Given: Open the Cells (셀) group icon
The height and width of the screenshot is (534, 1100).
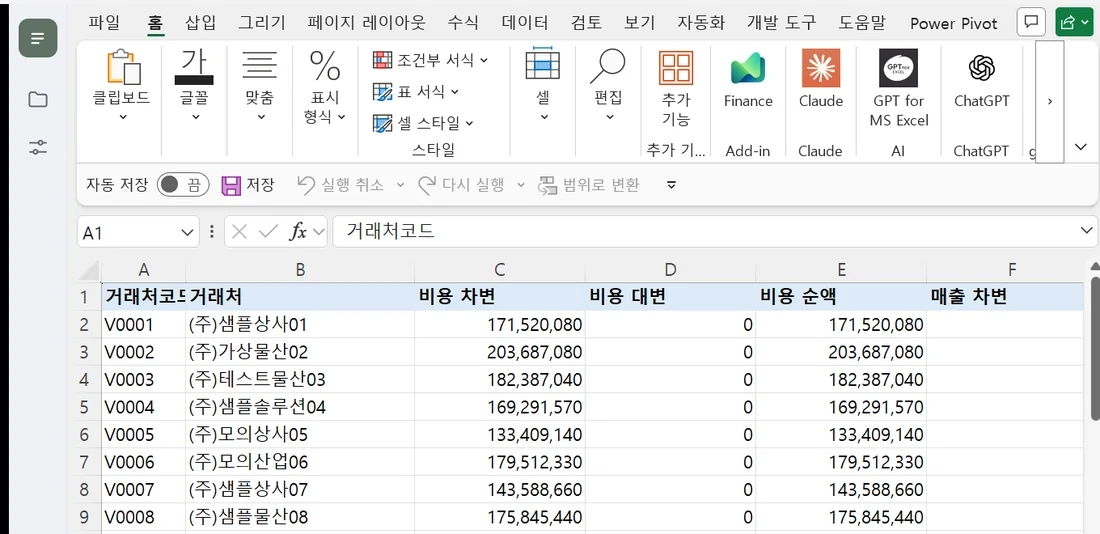Looking at the screenshot, I should point(543,65).
